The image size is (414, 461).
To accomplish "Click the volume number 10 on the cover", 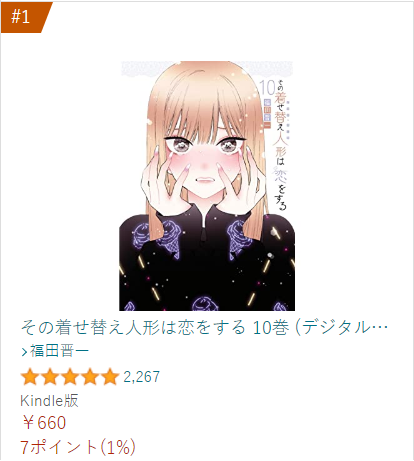I will click(267, 88).
